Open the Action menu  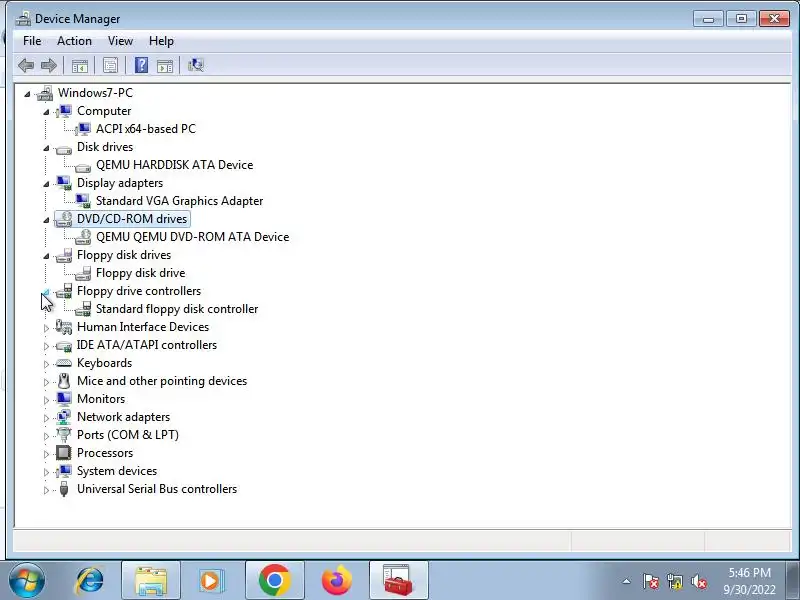pyautogui.click(x=74, y=41)
